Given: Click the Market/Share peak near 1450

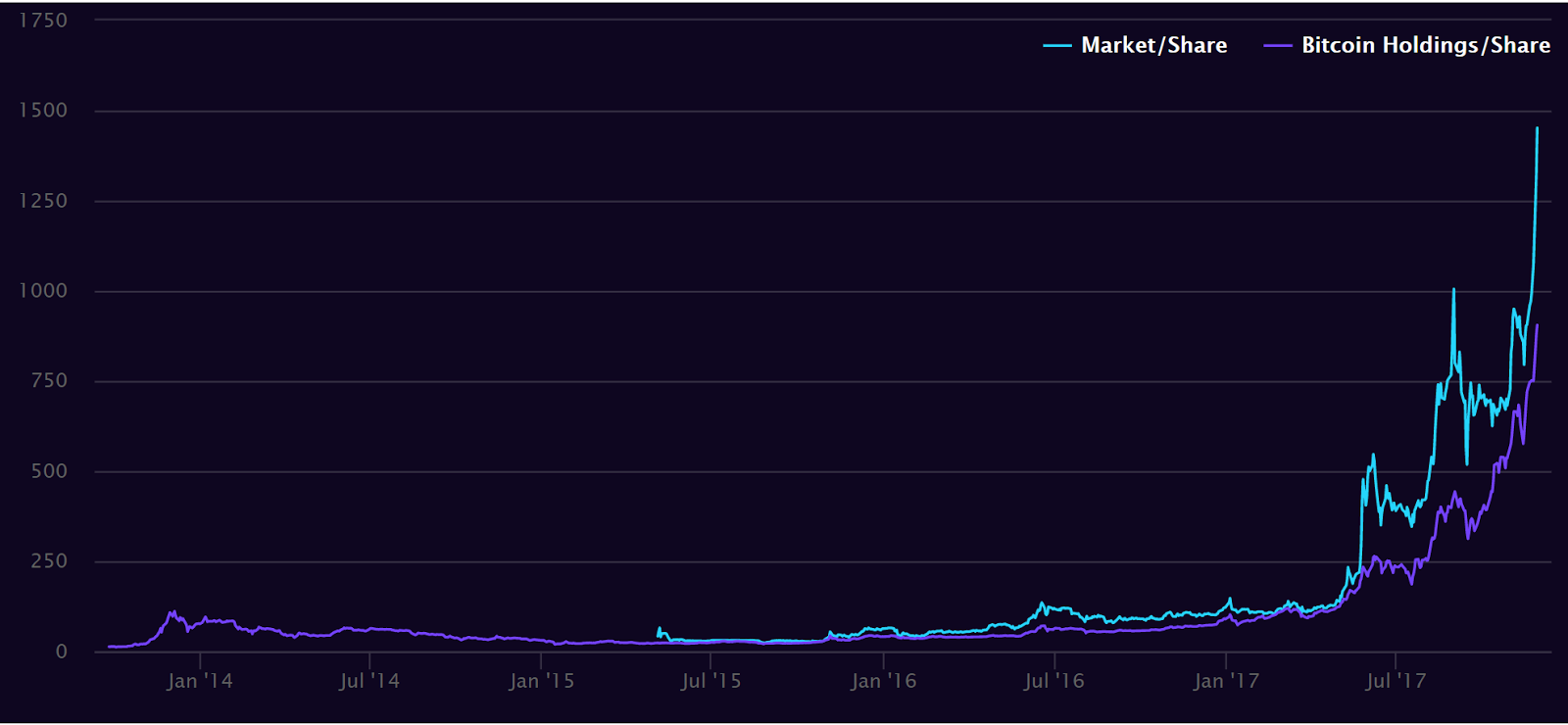Looking at the screenshot, I should tap(1537, 128).
